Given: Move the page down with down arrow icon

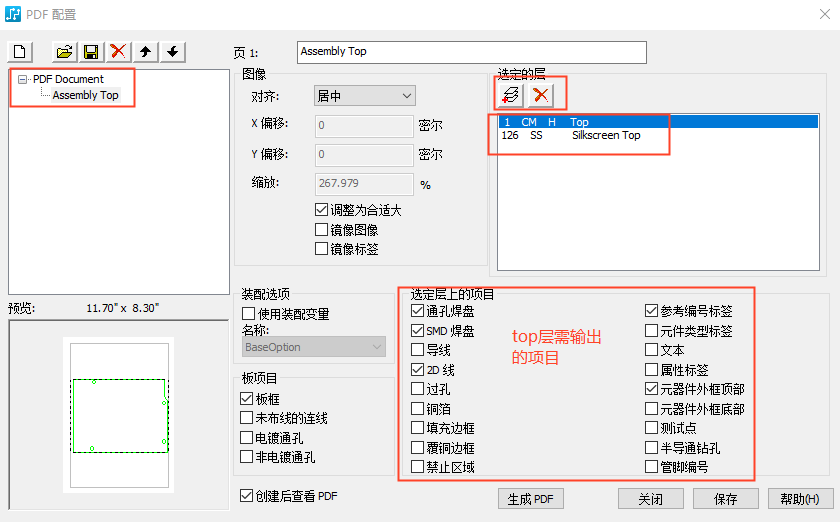Looking at the screenshot, I should 172,52.
